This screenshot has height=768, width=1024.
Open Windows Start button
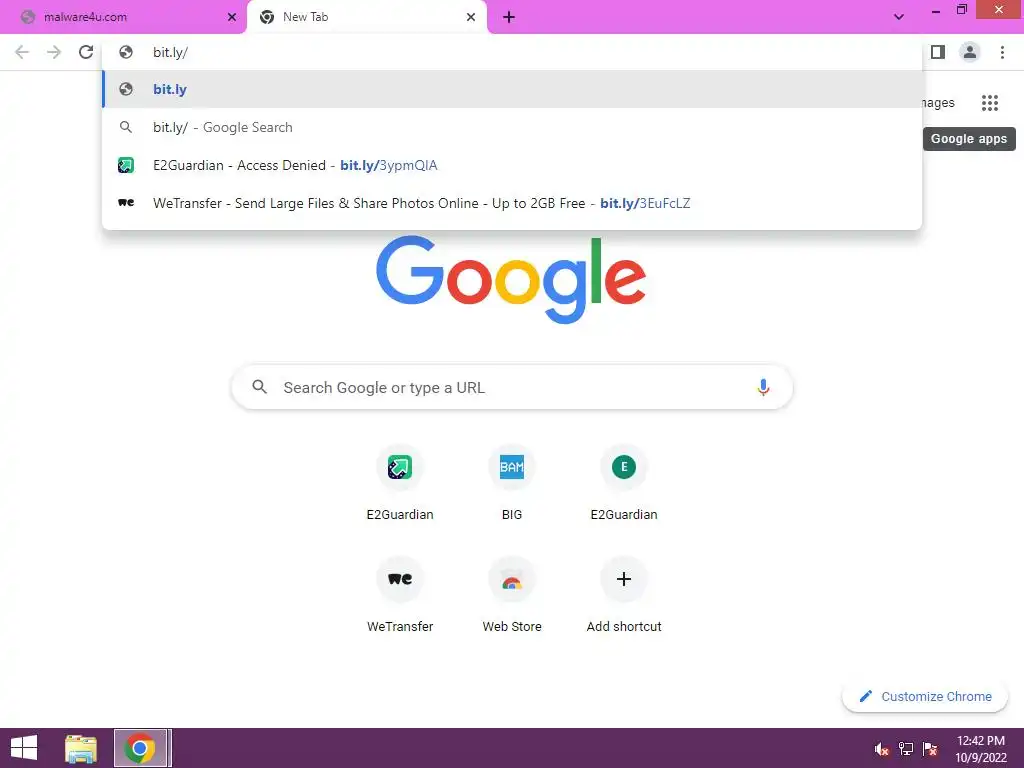(x=24, y=748)
